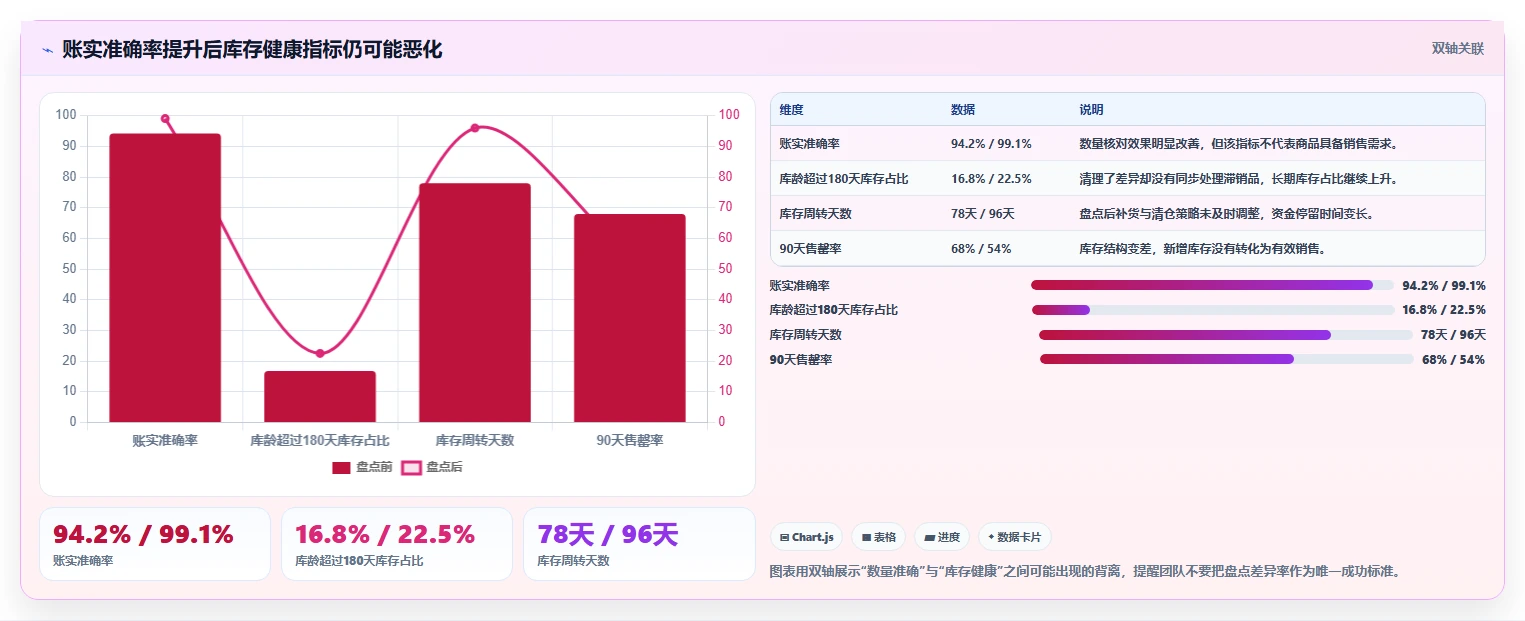Click the 16.8% / 22.5% table value
The image size is (1525, 621).
point(991,179)
